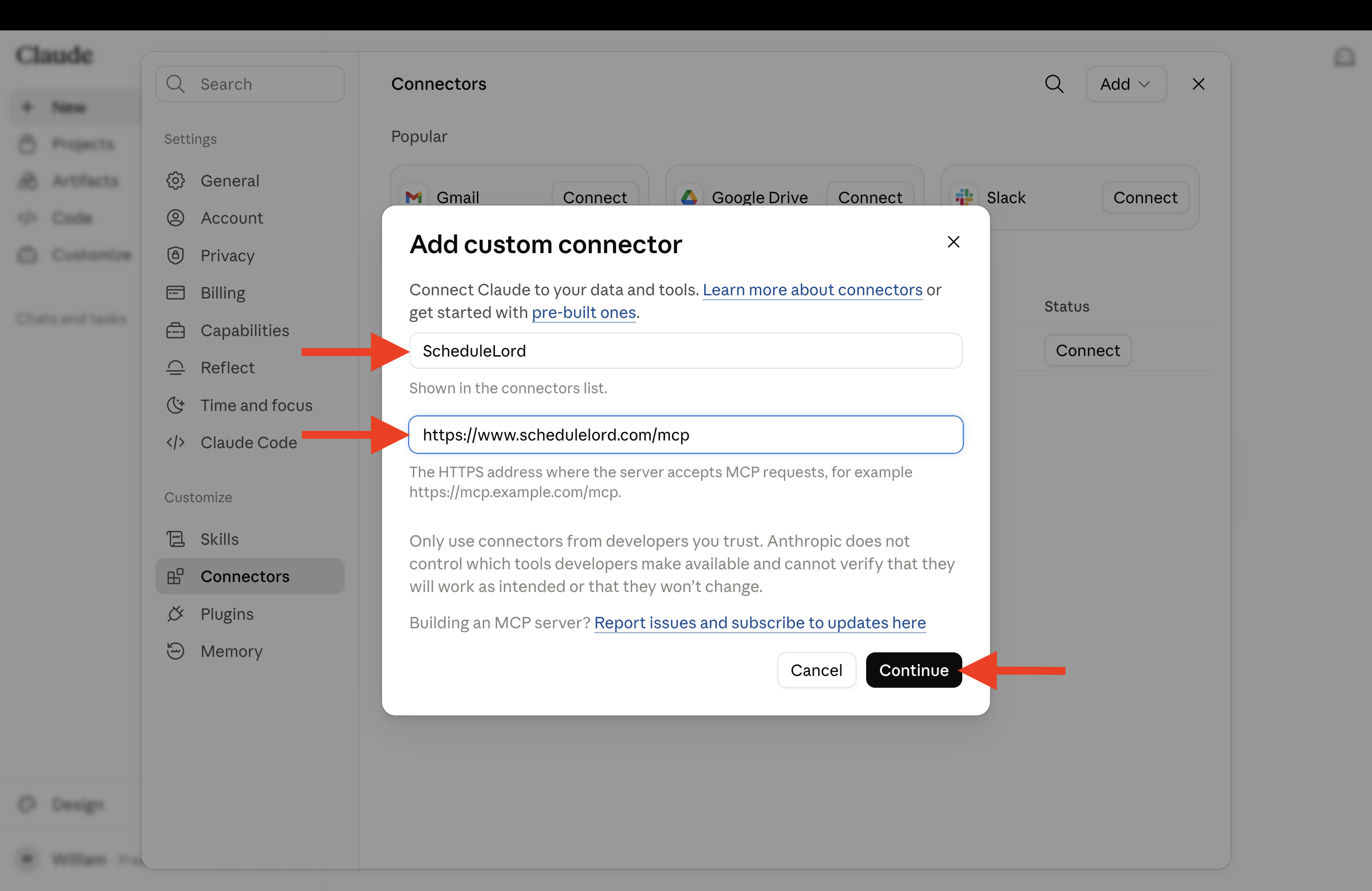The width and height of the screenshot is (1372, 891).
Task: Click the Slack logo icon
Action: 964,197
